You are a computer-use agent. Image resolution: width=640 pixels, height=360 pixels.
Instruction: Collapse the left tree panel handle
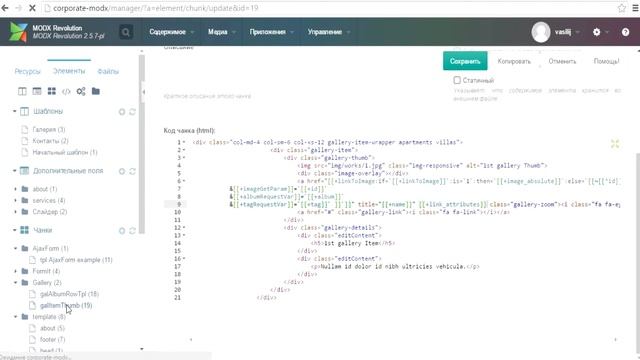pos(143,92)
